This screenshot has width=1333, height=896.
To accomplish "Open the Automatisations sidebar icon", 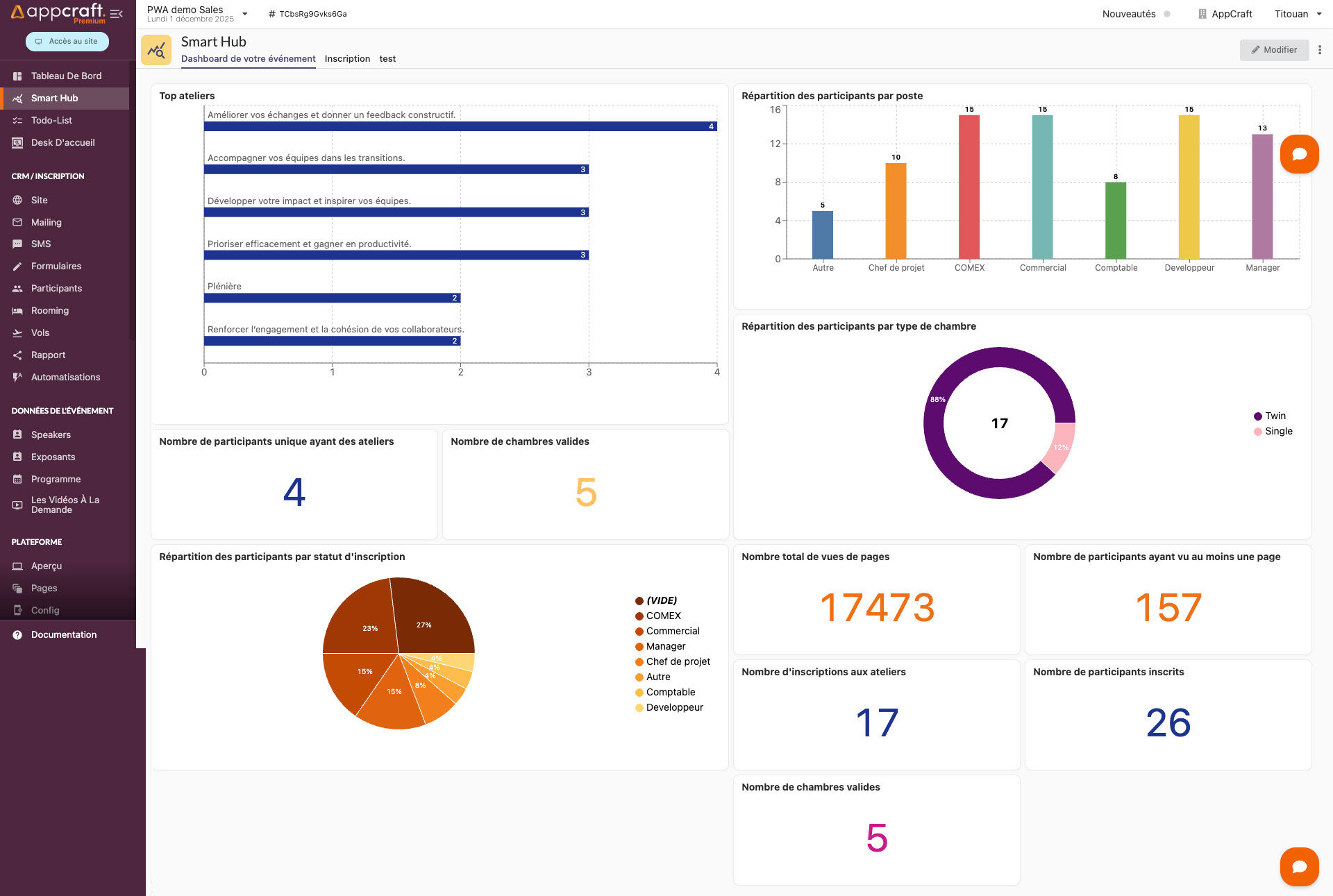I will coord(17,378).
